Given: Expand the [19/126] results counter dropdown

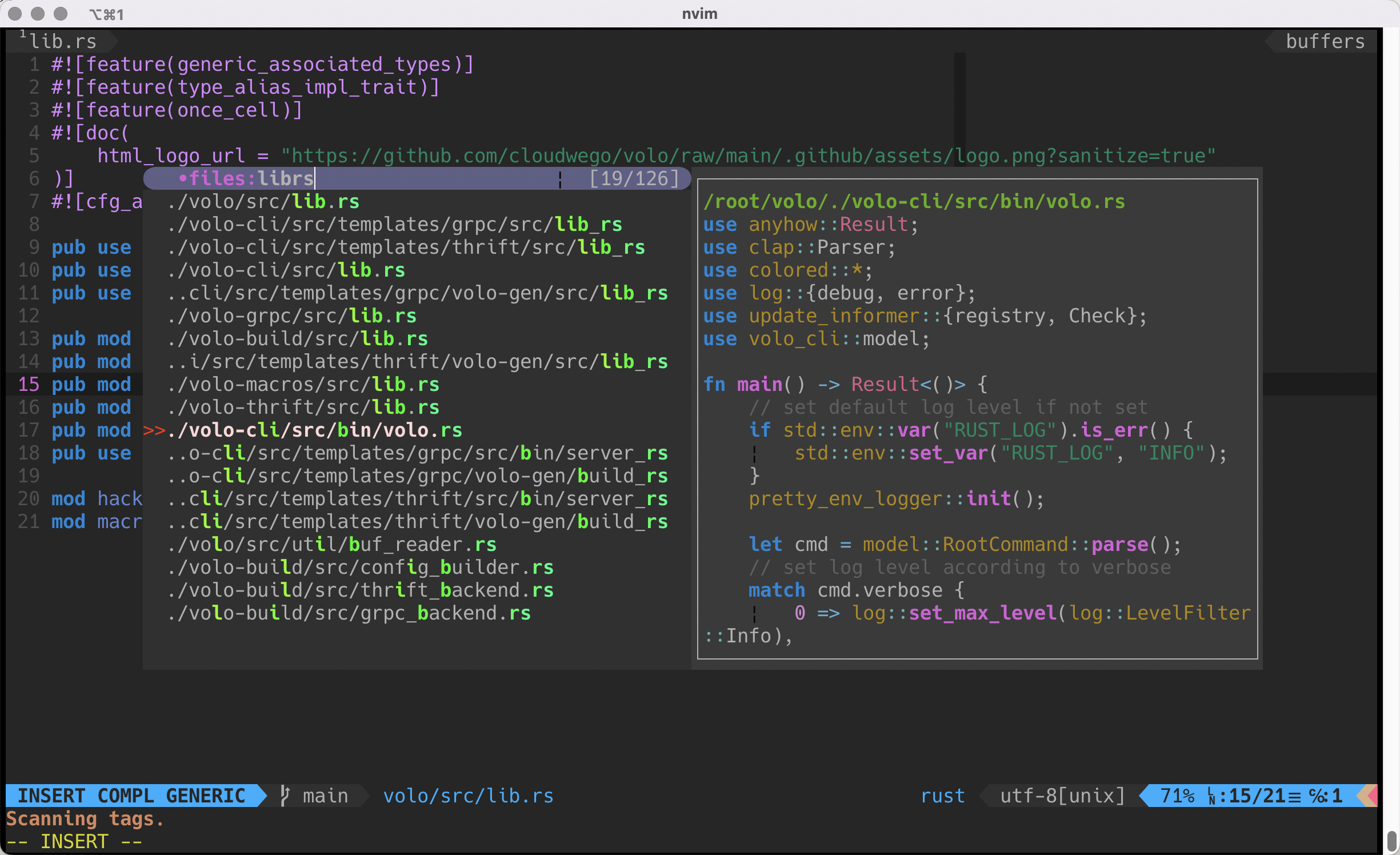Looking at the screenshot, I should pos(634,178).
